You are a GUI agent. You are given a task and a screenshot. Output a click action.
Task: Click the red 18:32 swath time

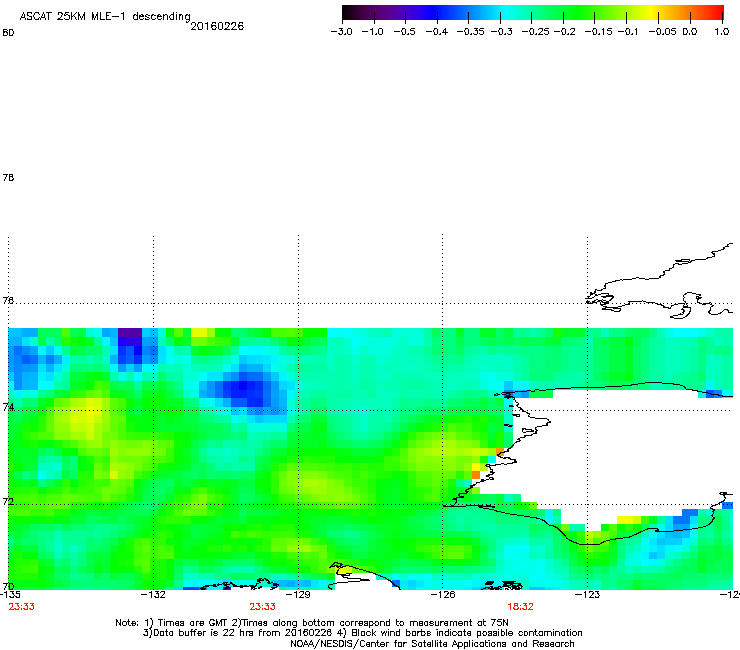(x=521, y=607)
